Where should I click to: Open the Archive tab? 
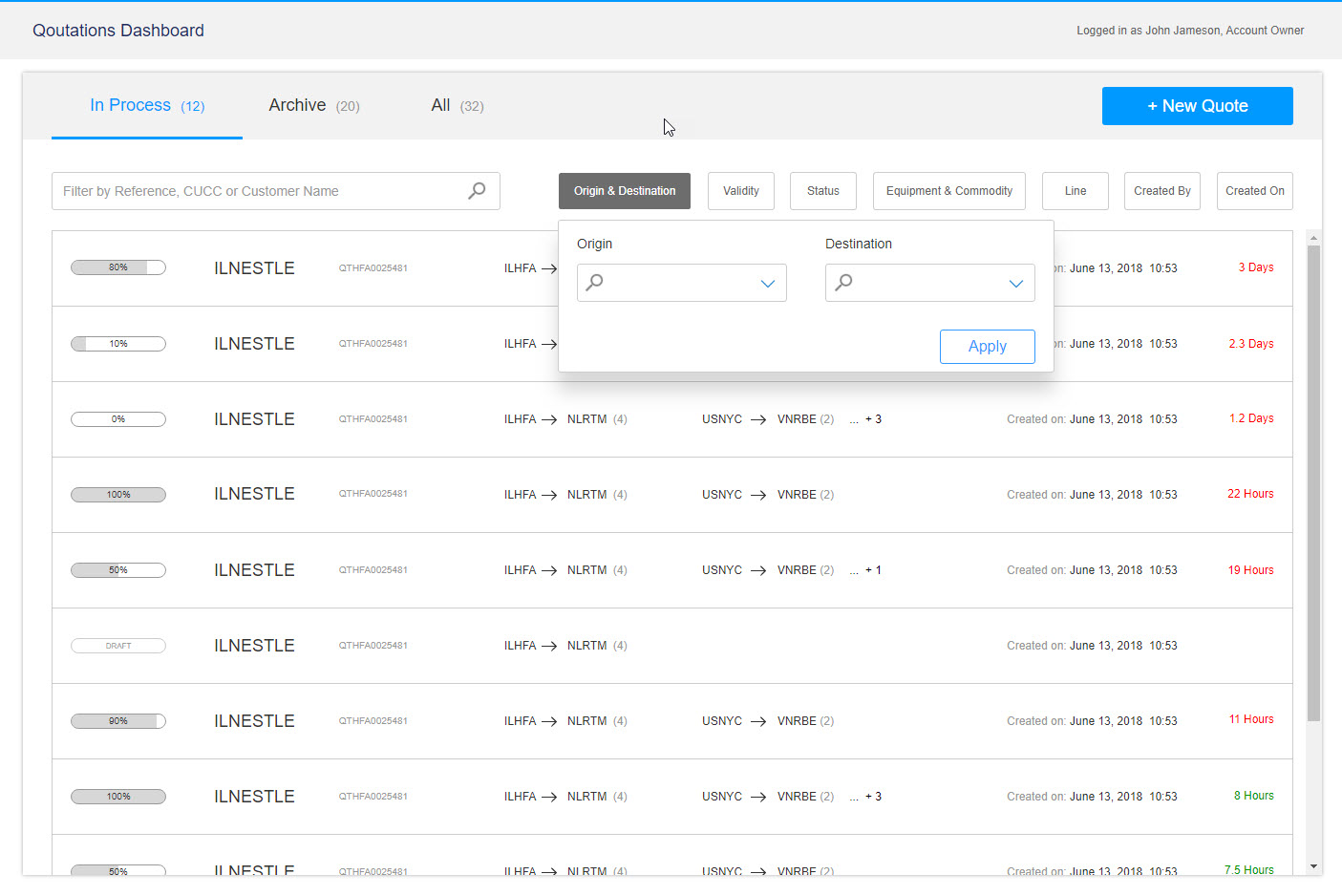314,105
